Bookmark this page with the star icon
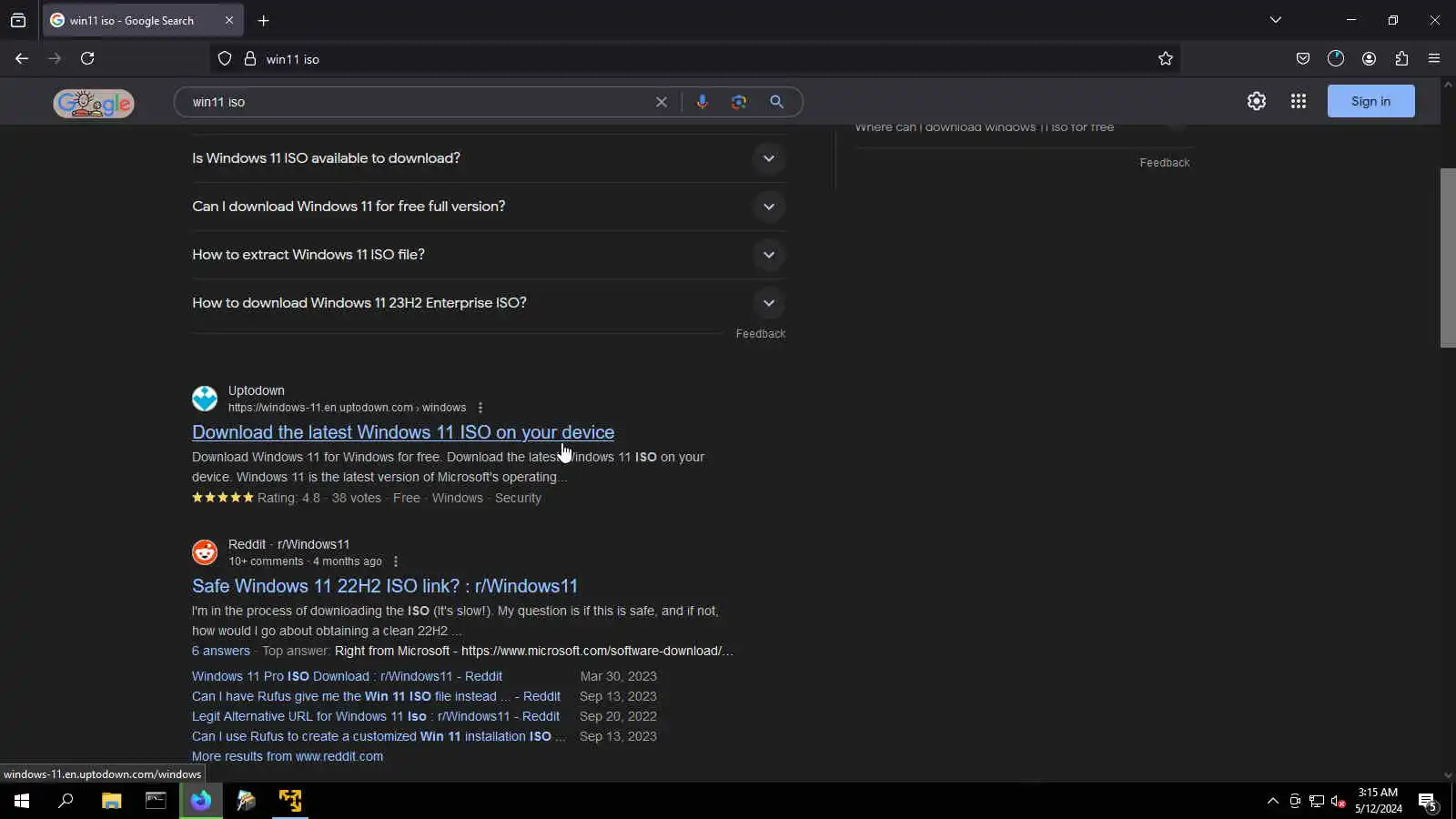 pyautogui.click(x=1166, y=59)
